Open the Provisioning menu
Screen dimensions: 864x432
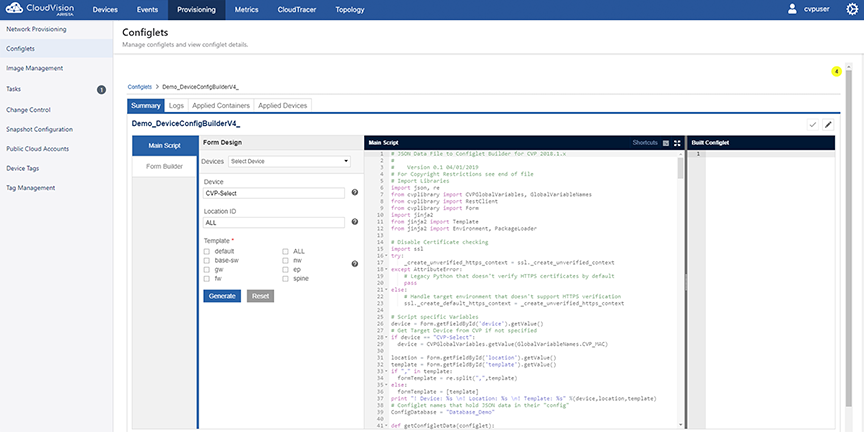tap(196, 10)
